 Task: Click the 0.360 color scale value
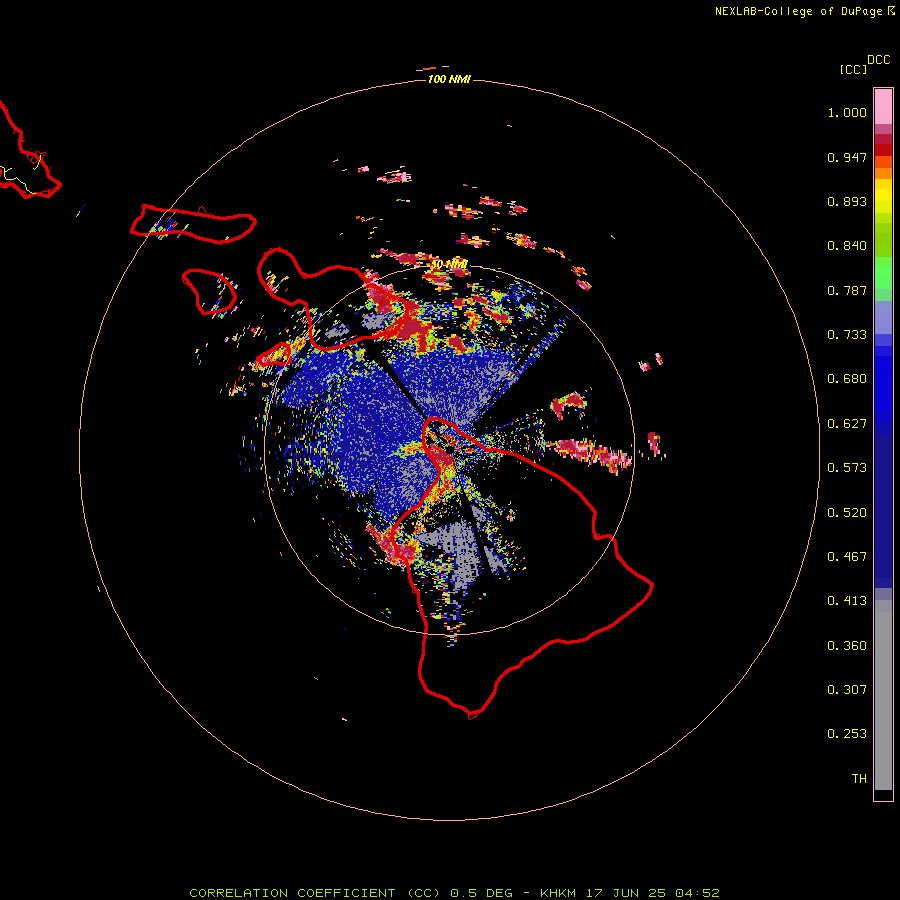[x=847, y=646]
